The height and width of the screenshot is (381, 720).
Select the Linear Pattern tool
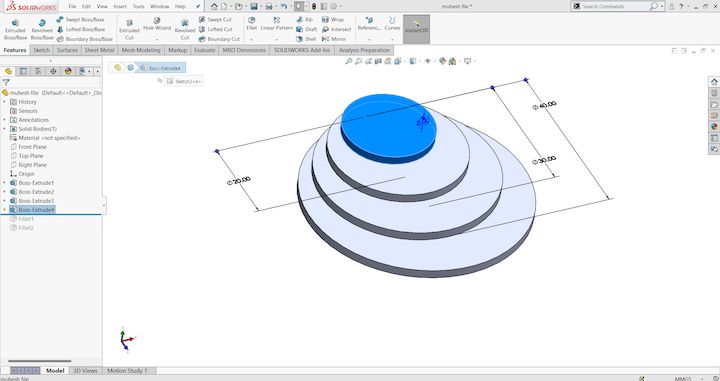[276, 24]
